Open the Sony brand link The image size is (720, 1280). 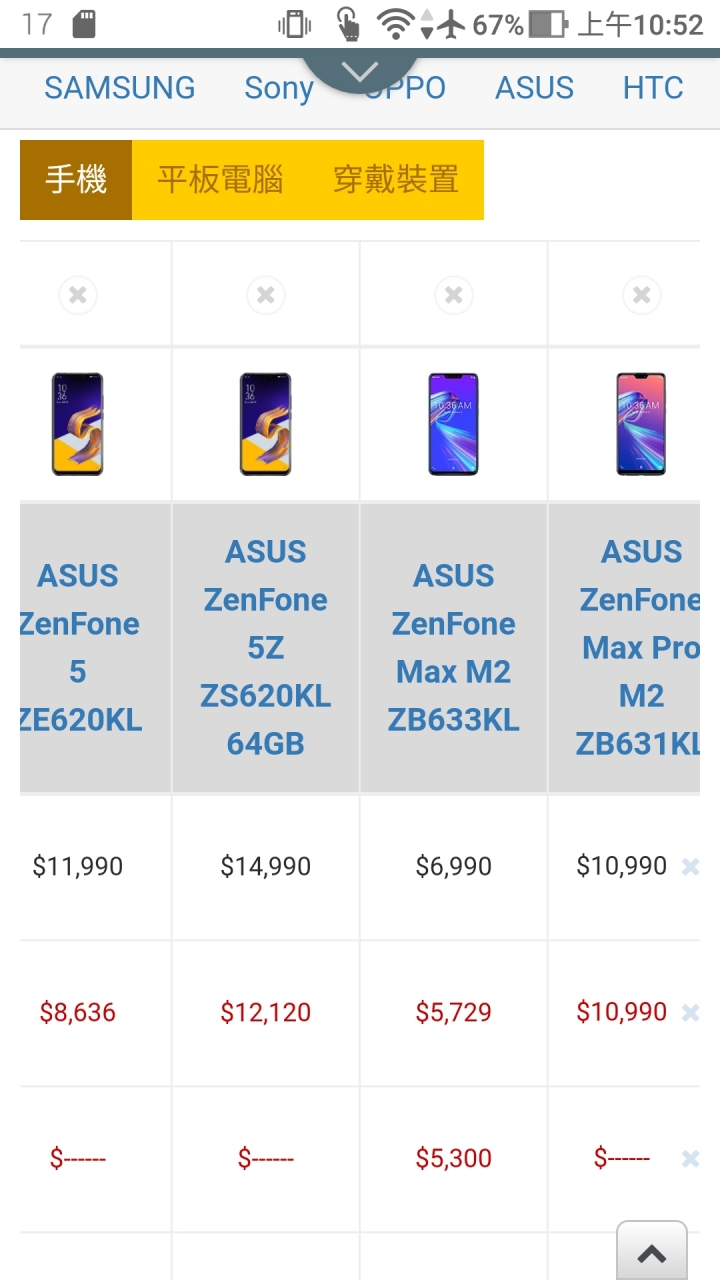coord(279,88)
